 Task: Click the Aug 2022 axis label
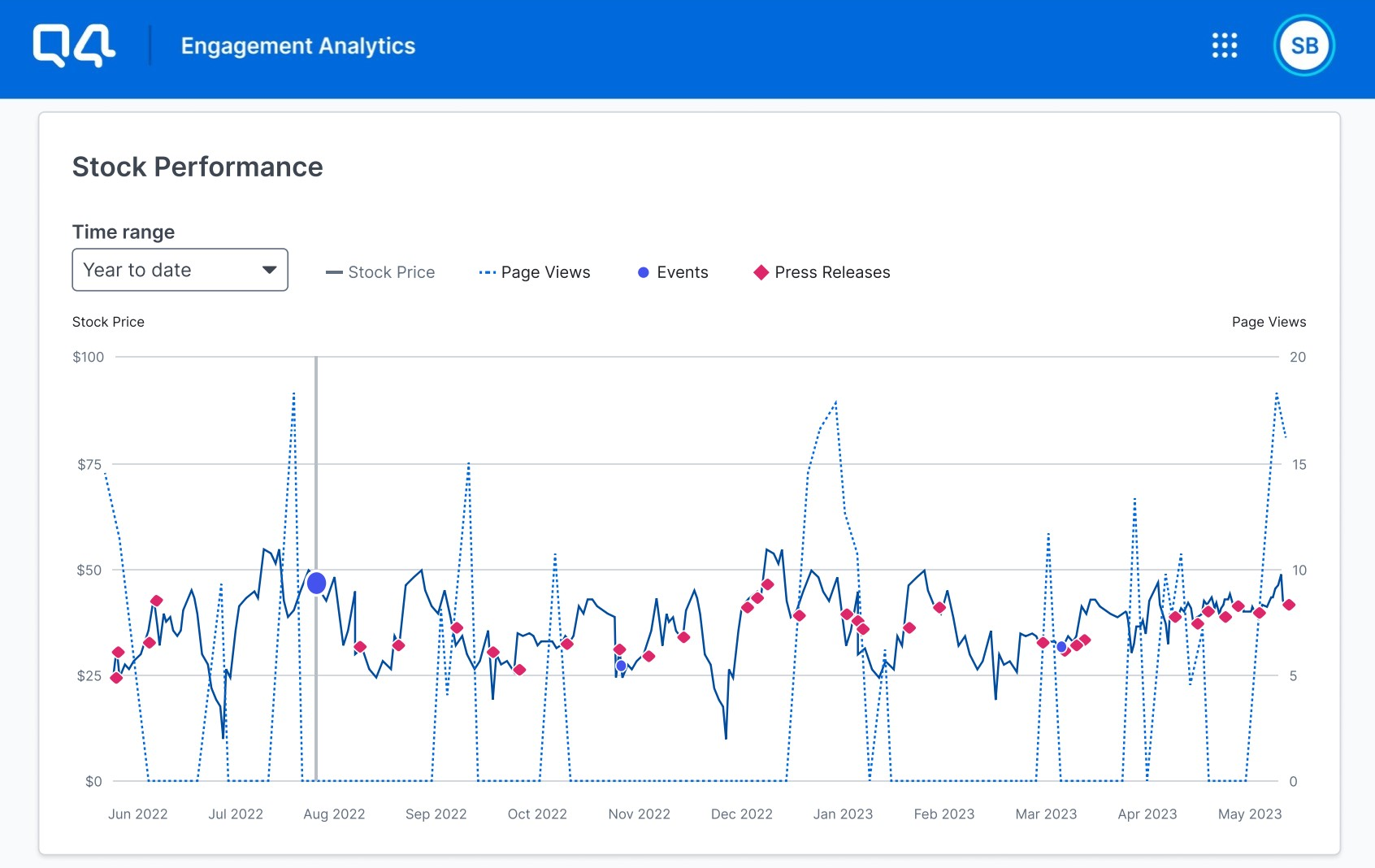(334, 814)
